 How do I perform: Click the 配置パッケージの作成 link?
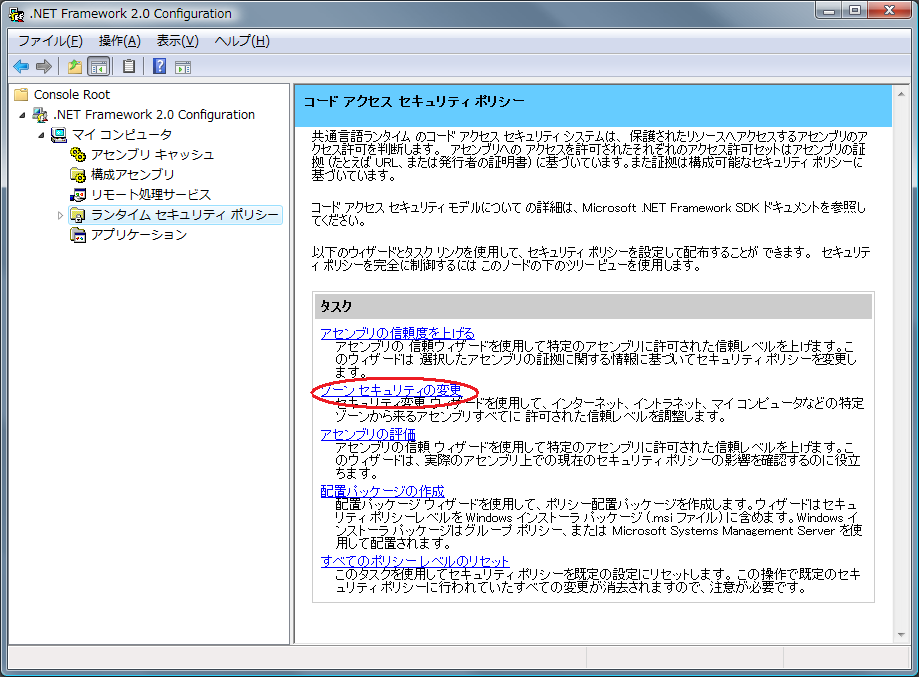click(x=382, y=491)
